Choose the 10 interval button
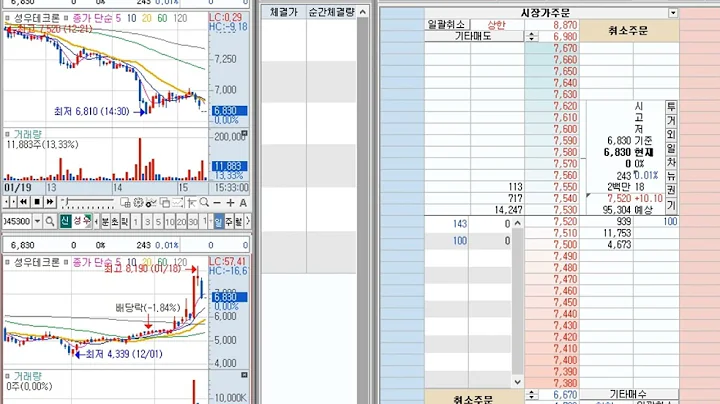 [x=169, y=222]
